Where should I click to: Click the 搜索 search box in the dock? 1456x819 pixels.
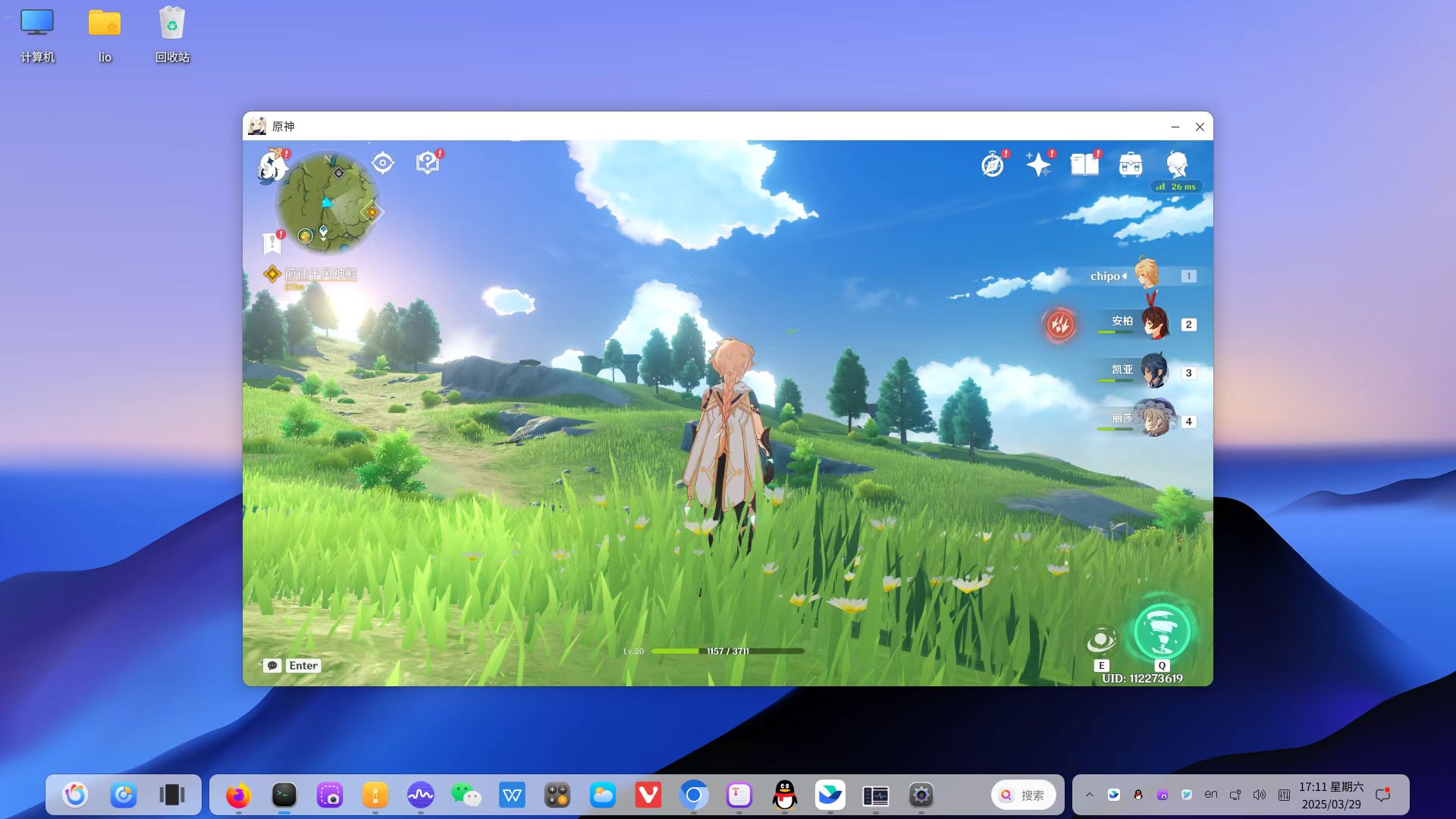click(x=1024, y=795)
